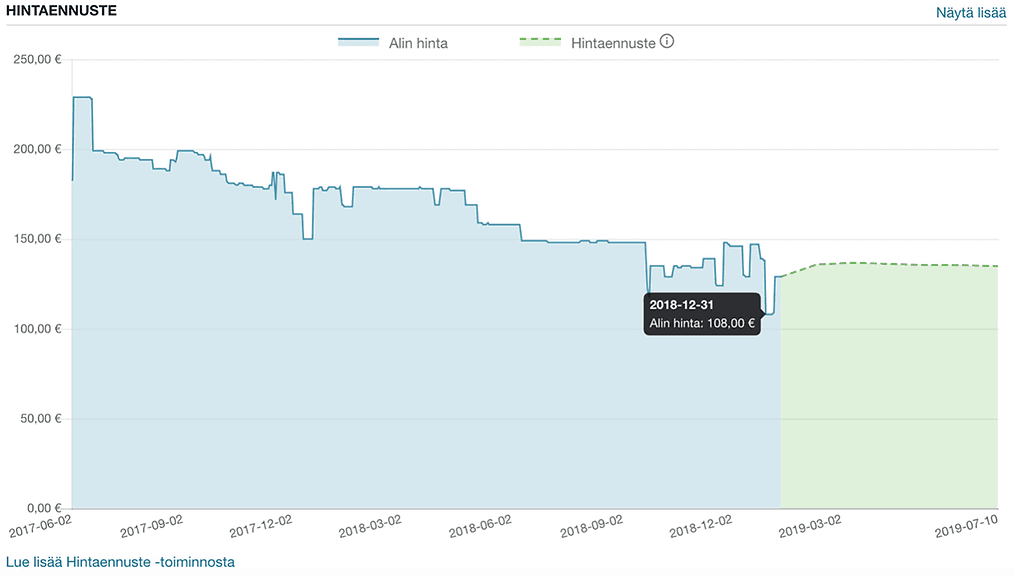Toggle the Hintaennuste legend label

(613, 43)
